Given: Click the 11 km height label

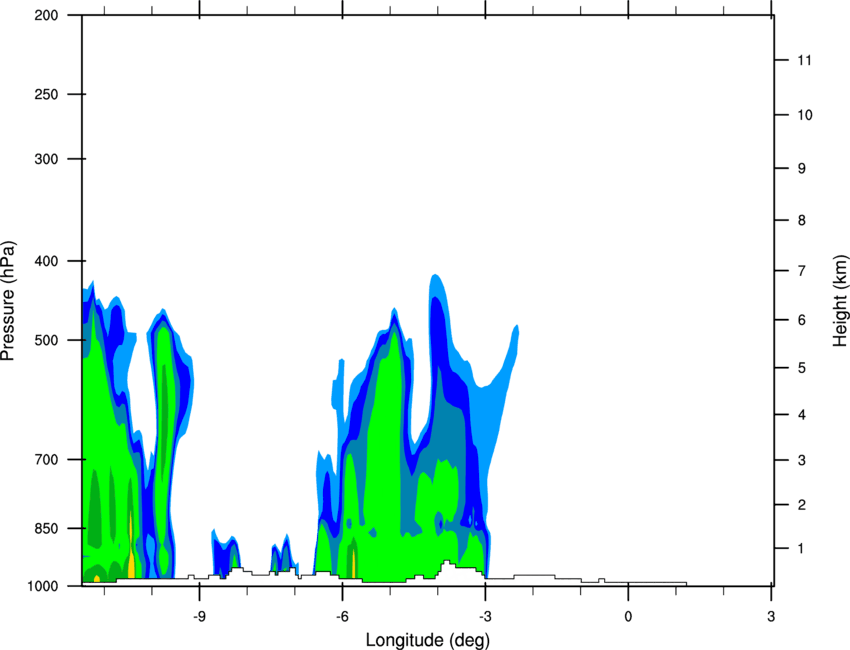Looking at the screenshot, I should (804, 60).
